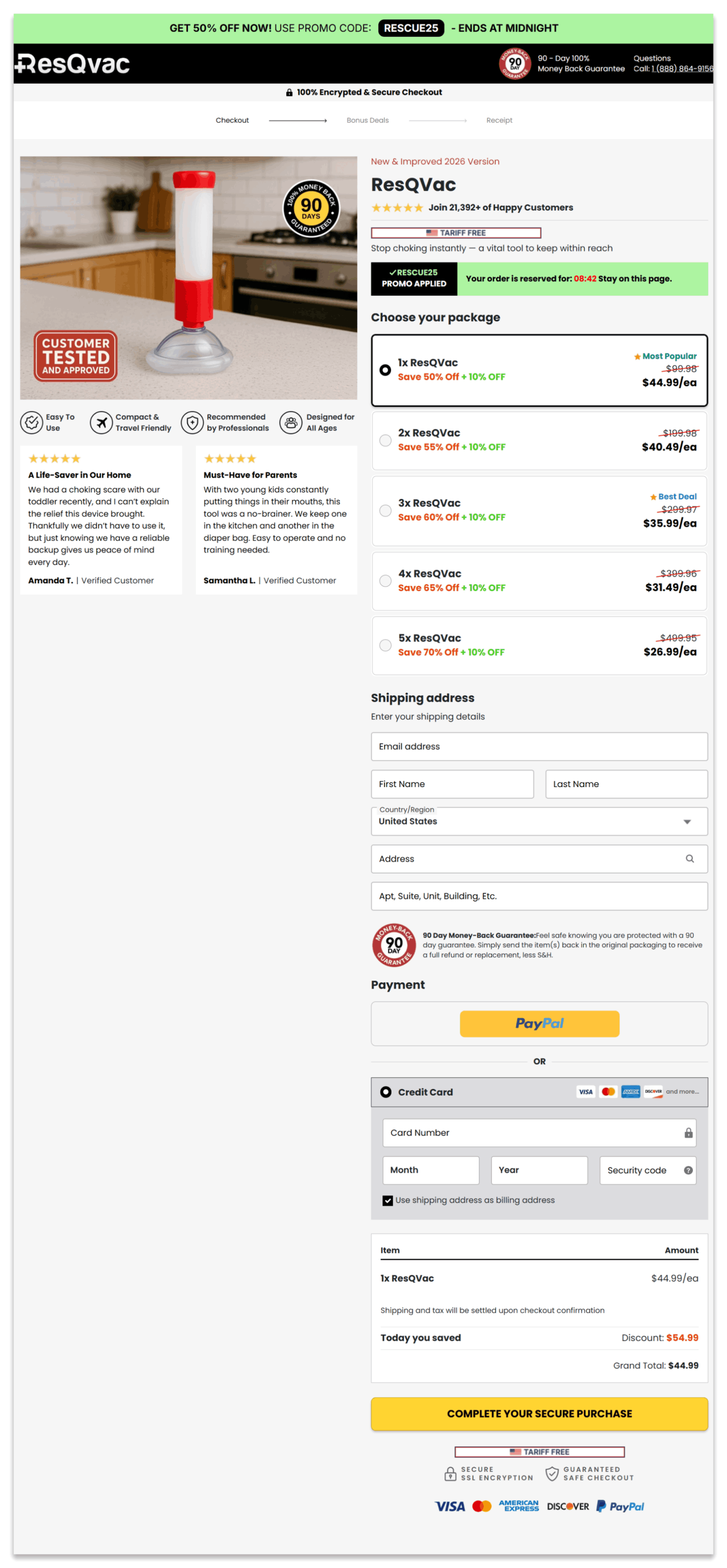Open the card expiry Year dropdown
Screen dimensions: 727x1568
tap(539, 1171)
